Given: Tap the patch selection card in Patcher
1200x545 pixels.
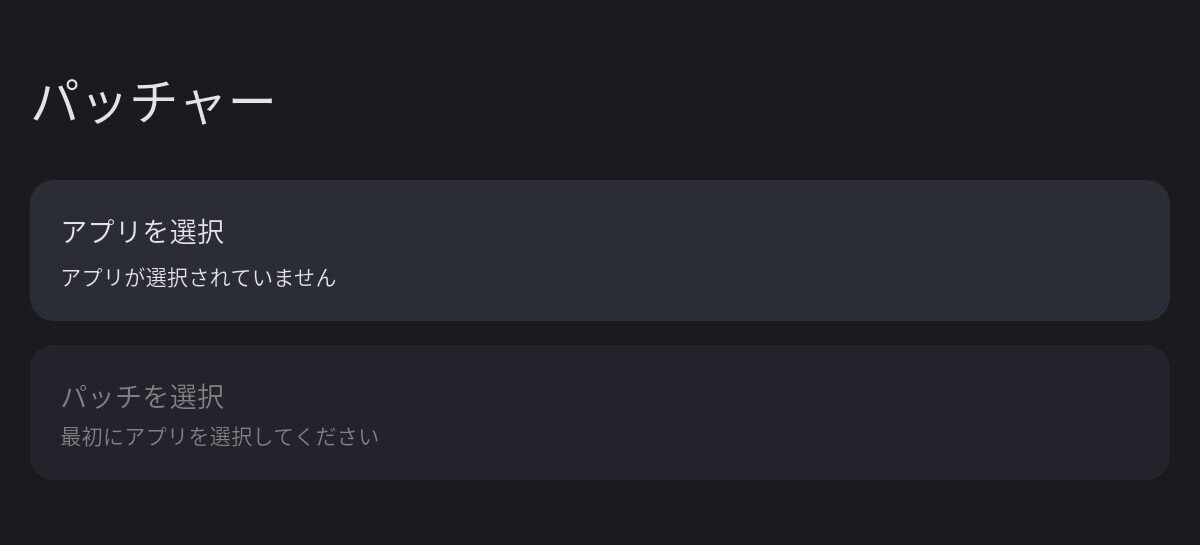Looking at the screenshot, I should [x=600, y=412].
